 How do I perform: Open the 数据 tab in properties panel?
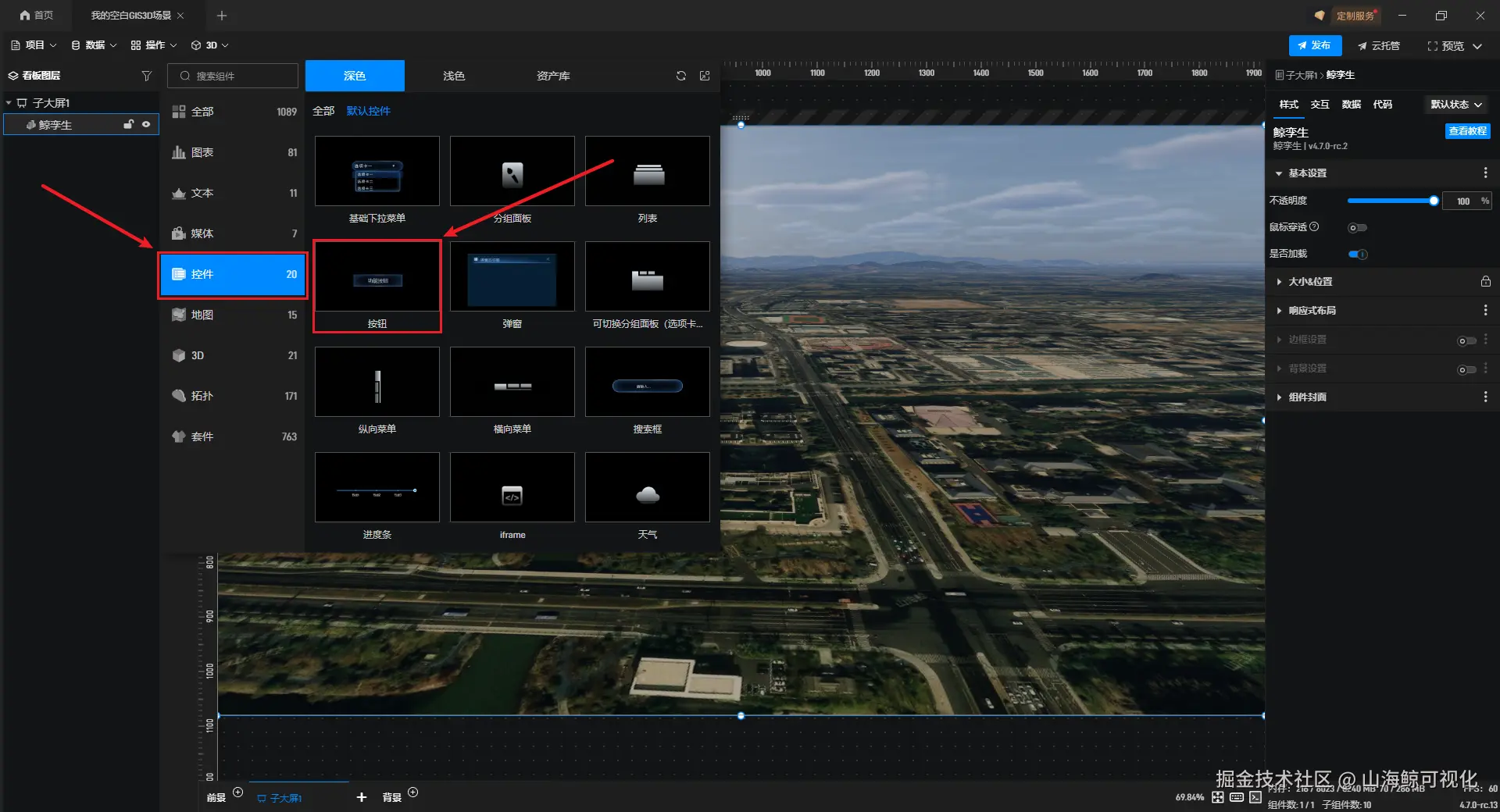(x=1351, y=105)
